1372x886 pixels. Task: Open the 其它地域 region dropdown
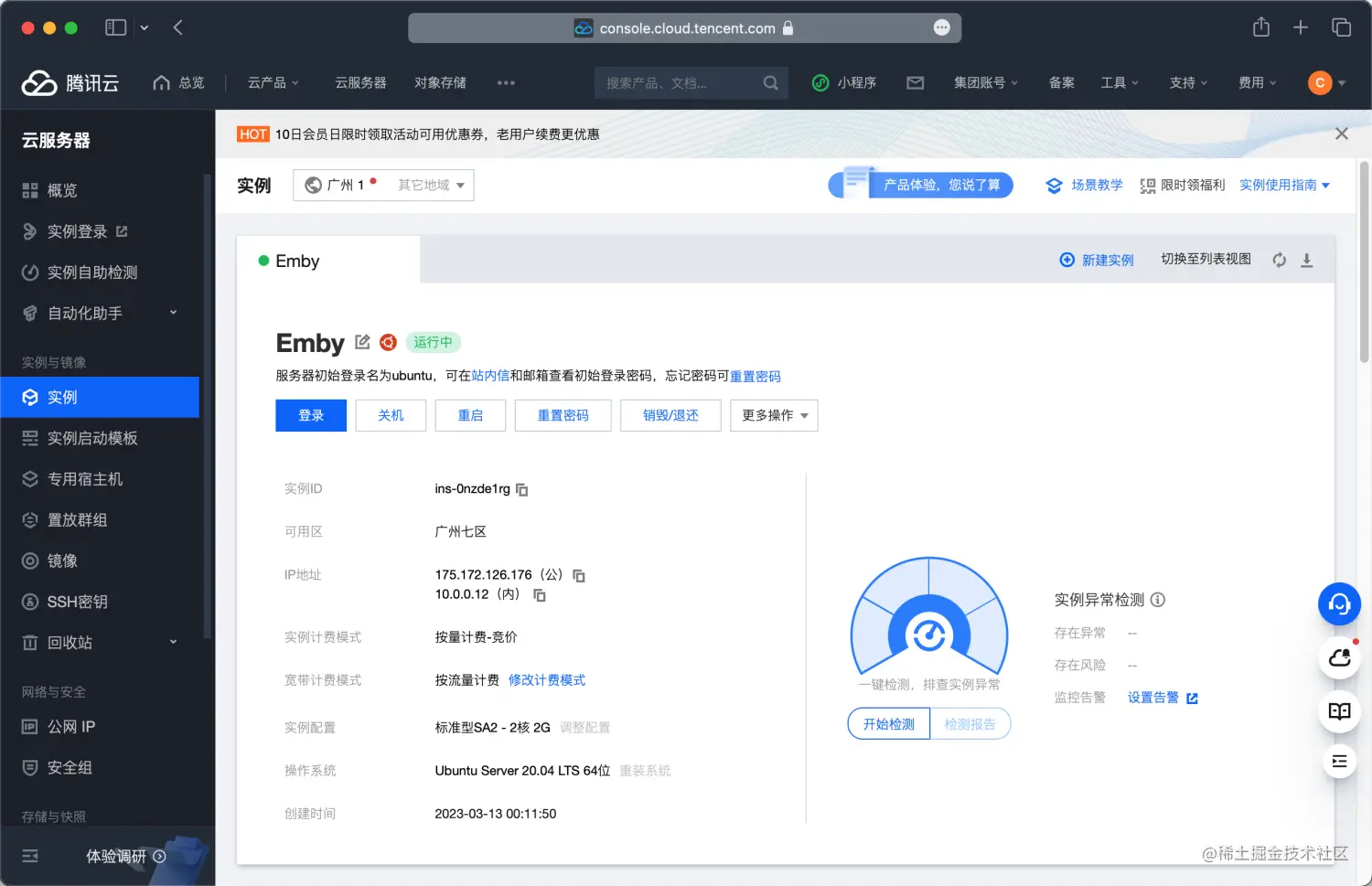click(x=431, y=186)
